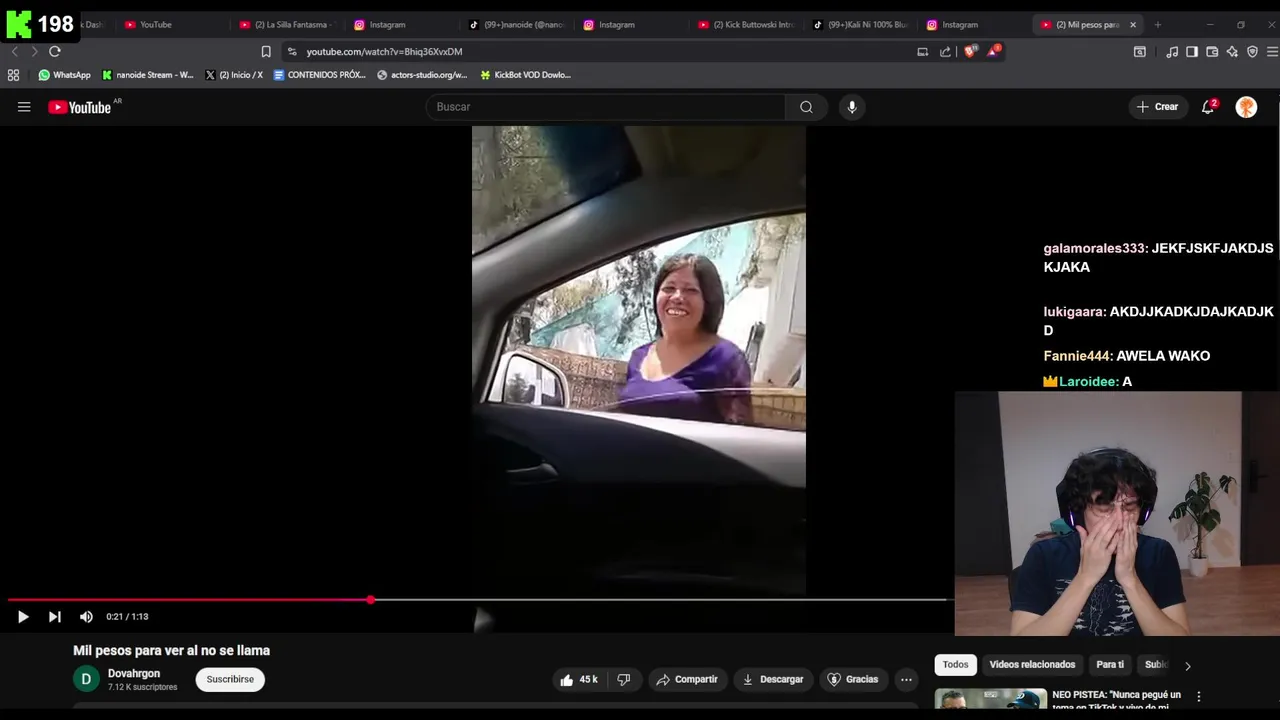Click the NEO PISTEA recommended video title

pyautogui.click(x=1116, y=700)
